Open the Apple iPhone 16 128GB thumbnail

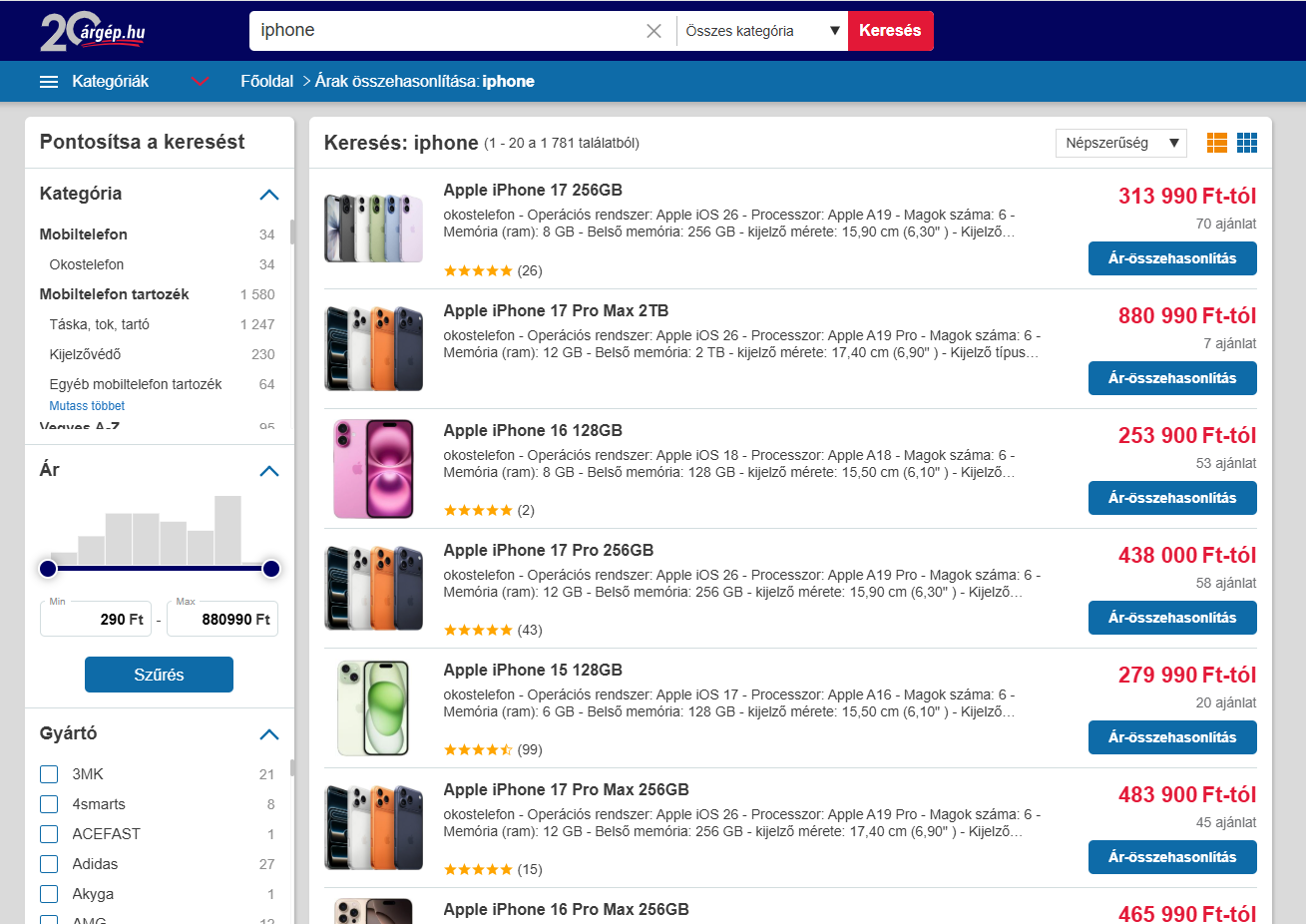tap(373, 469)
